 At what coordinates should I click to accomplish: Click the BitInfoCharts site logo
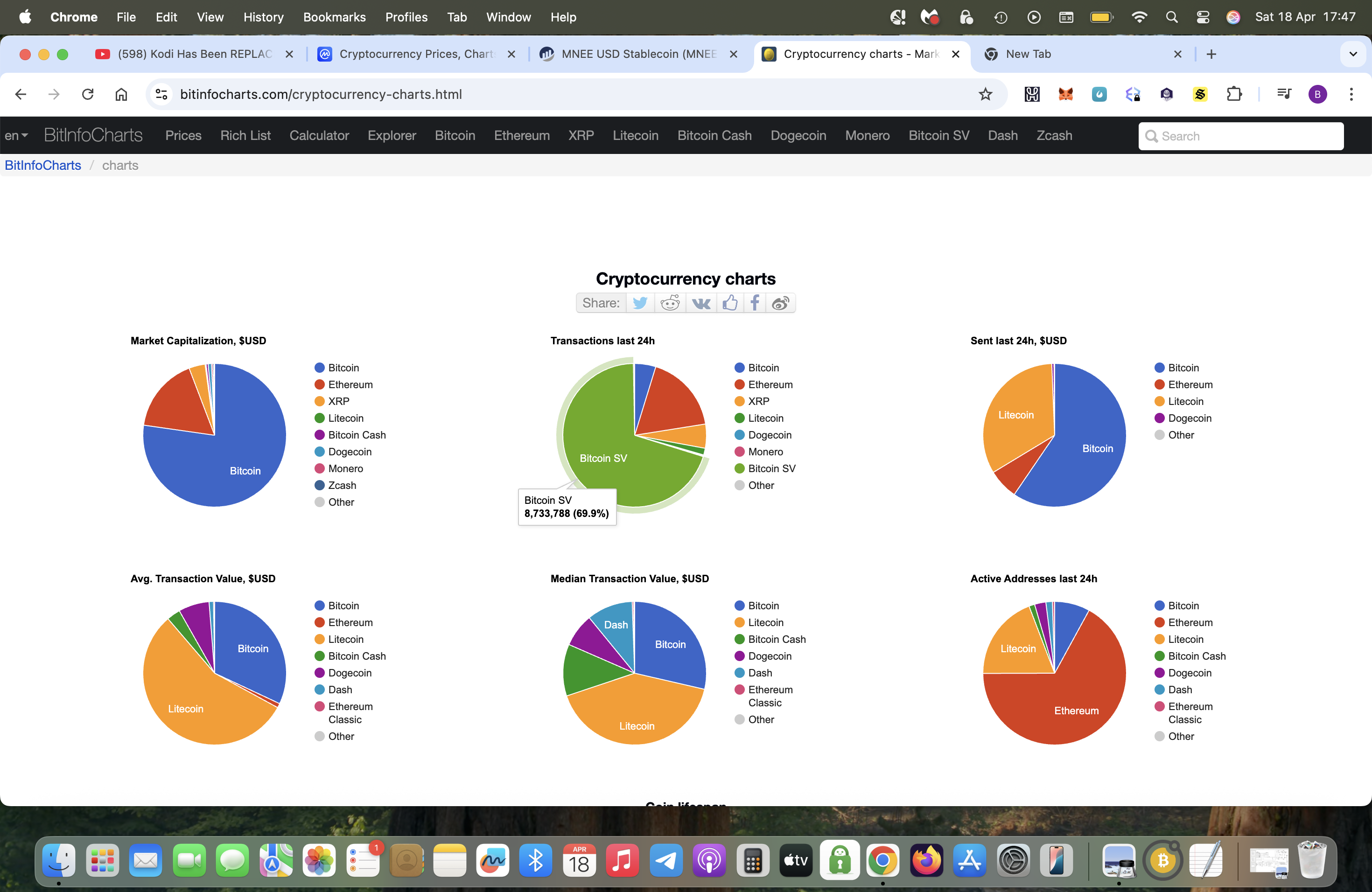coord(93,135)
